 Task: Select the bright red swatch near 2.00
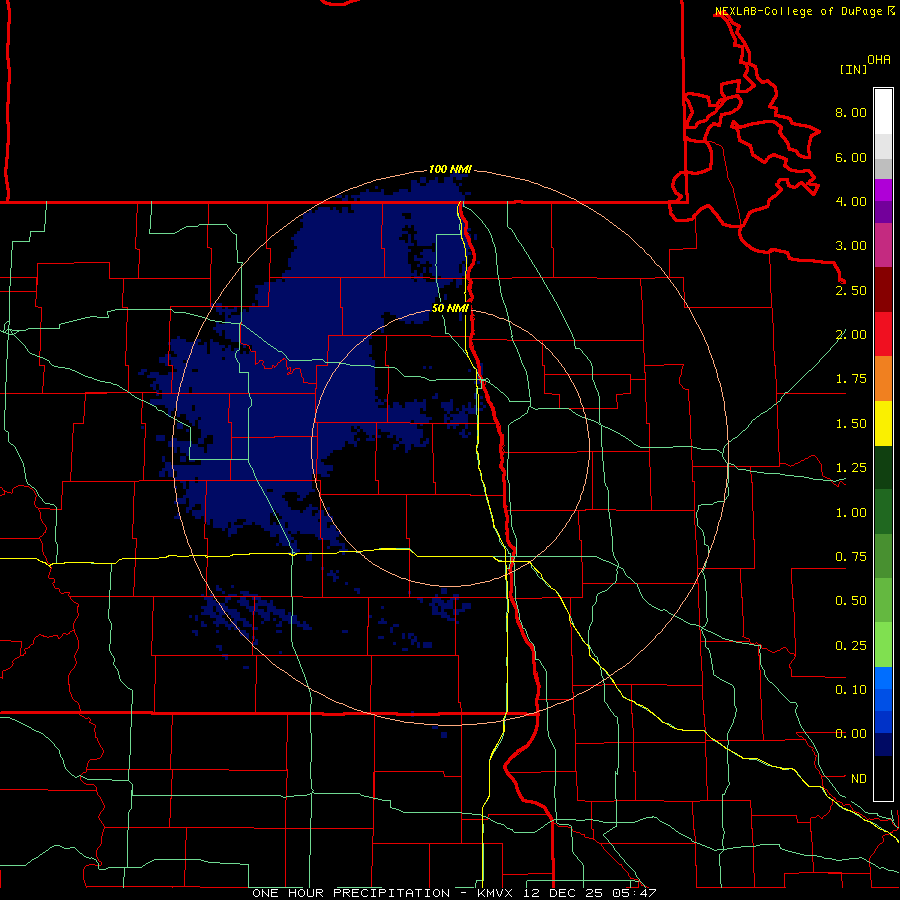click(883, 335)
